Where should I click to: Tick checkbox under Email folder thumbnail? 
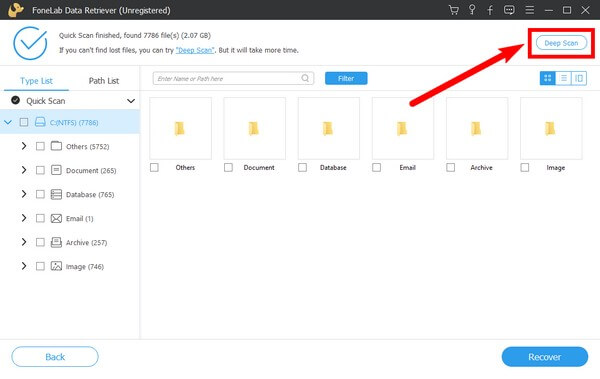(x=377, y=167)
